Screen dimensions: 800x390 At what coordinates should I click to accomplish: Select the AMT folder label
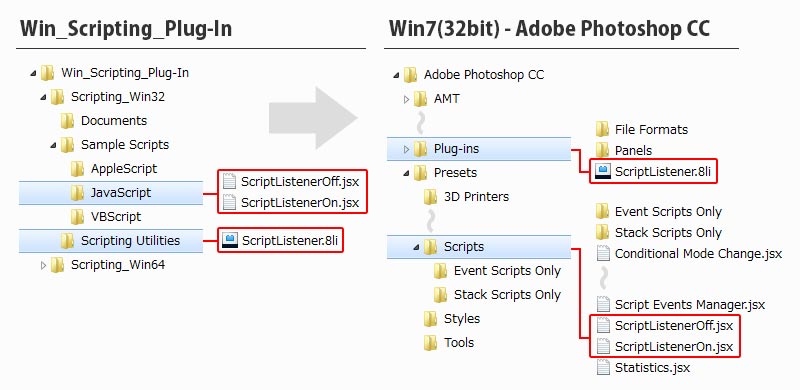pyautogui.click(x=447, y=99)
